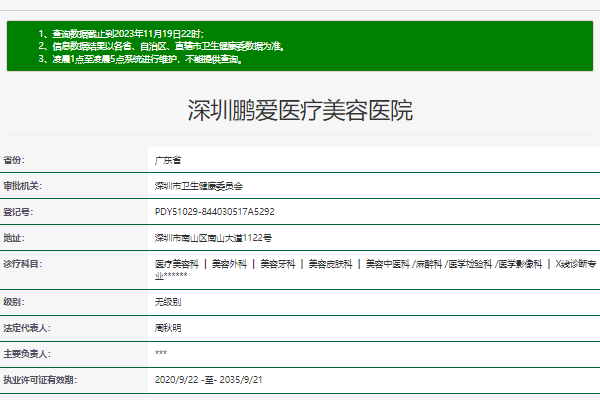Click the department 医学影像科
600x400 pixels.
520,264
